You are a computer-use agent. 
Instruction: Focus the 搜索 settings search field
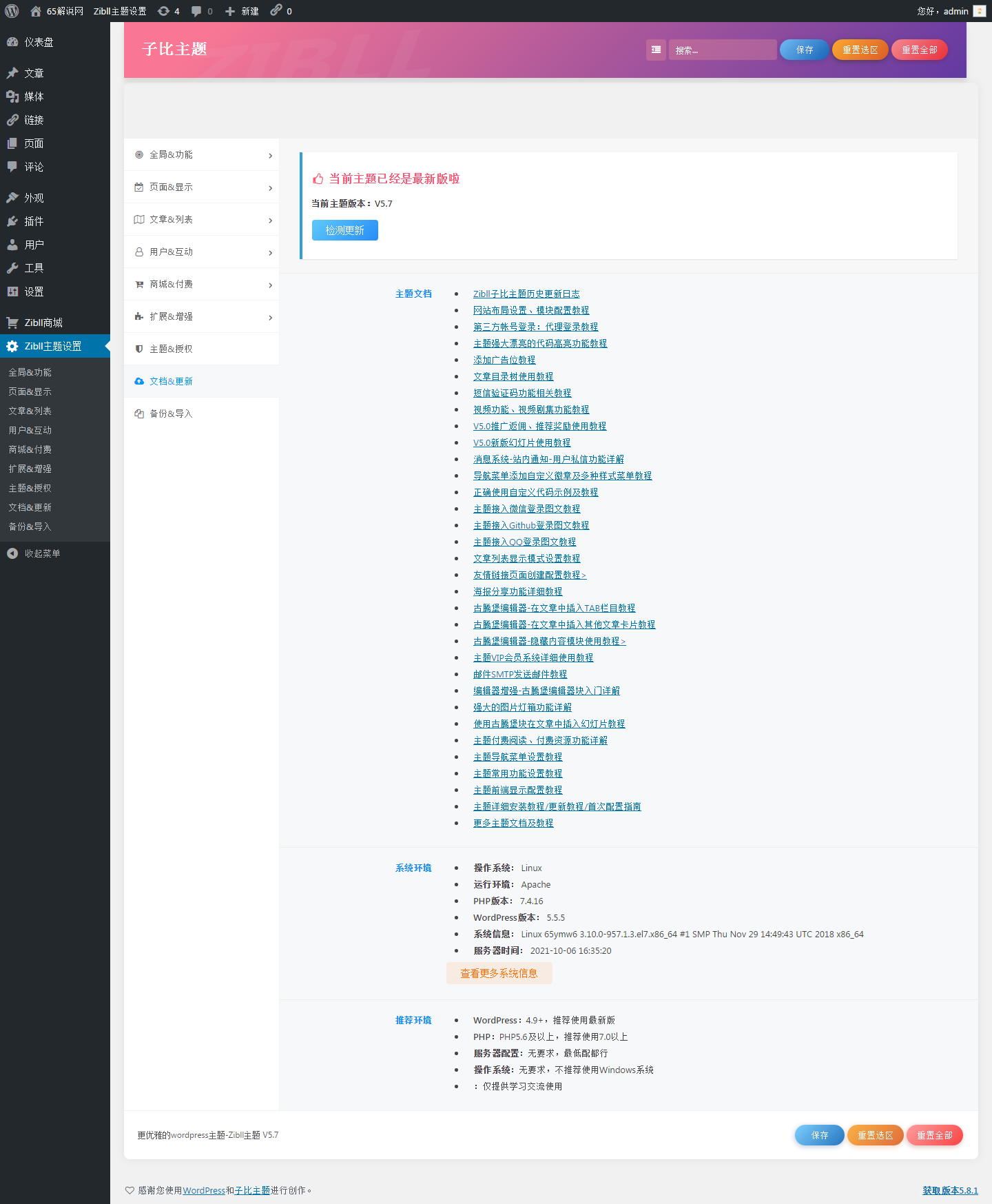pos(723,50)
